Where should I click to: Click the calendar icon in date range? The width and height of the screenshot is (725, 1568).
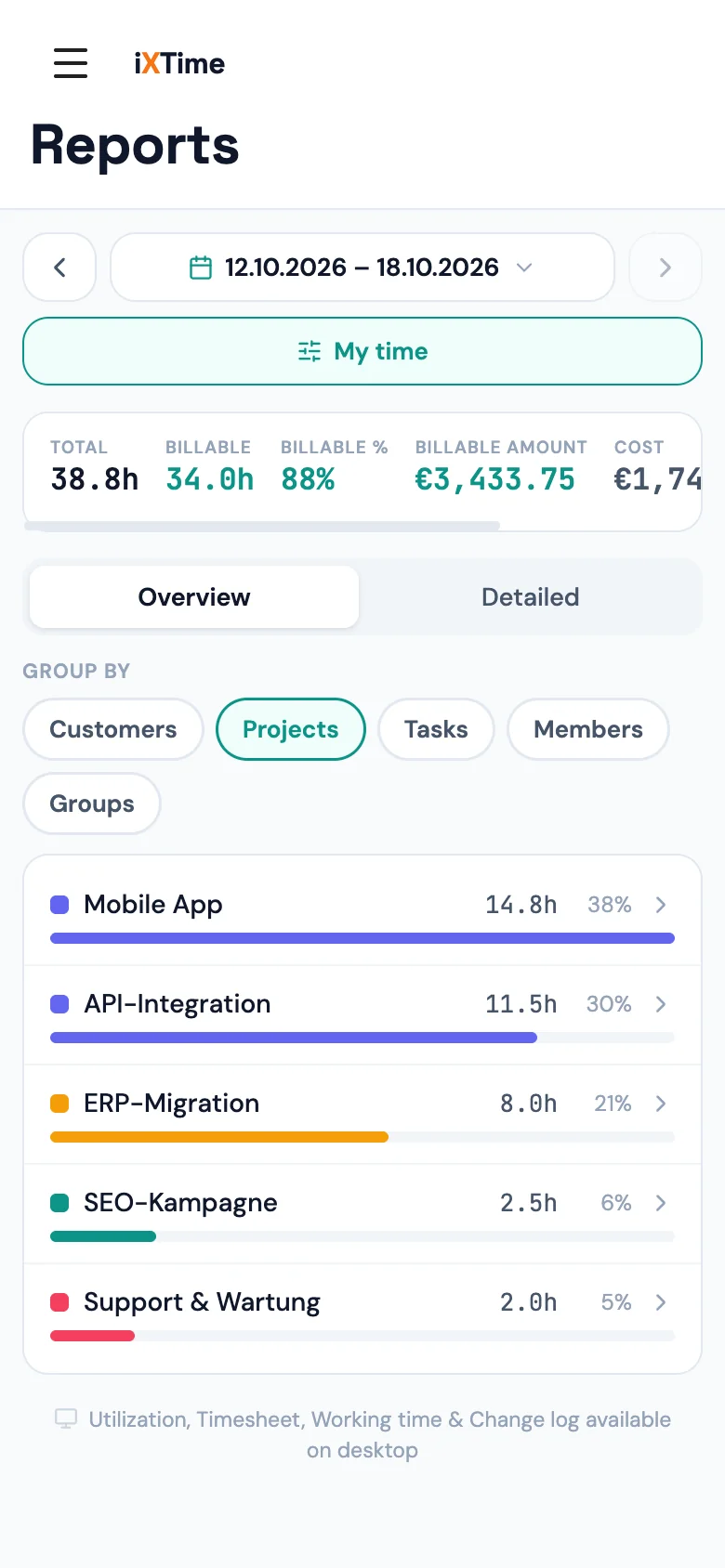[x=201, y=268]
